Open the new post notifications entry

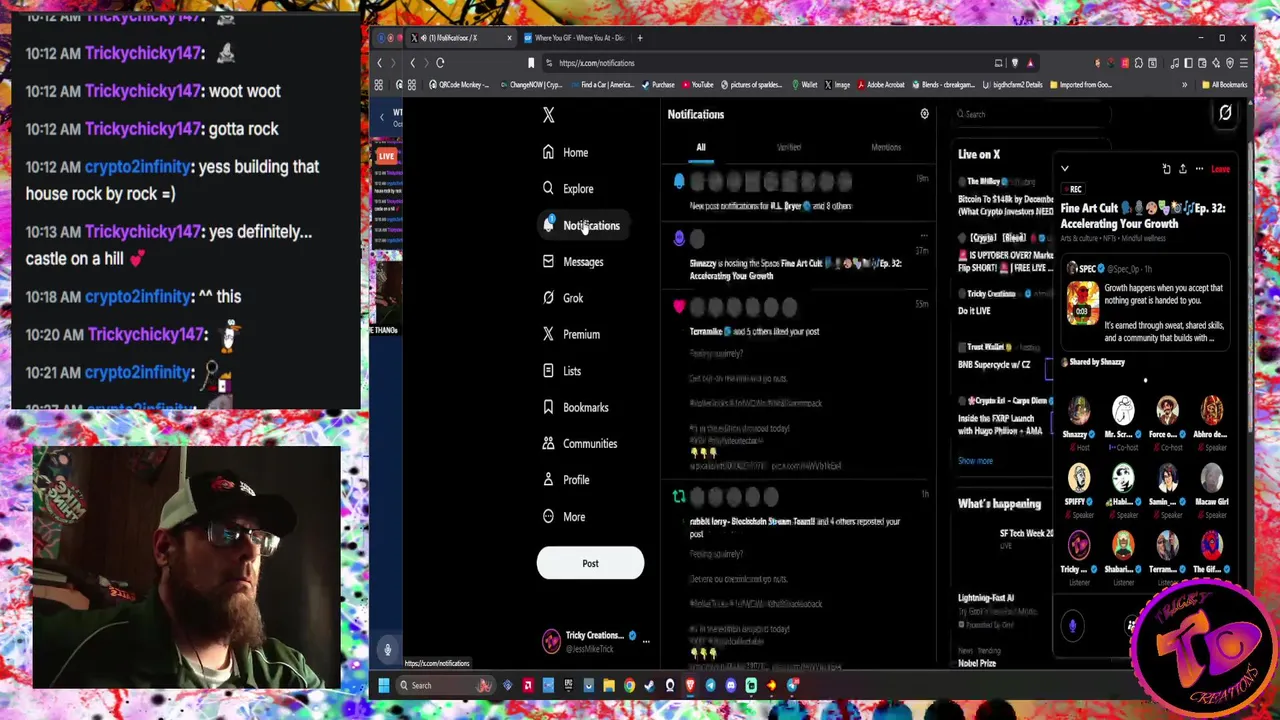pos(800,195)
